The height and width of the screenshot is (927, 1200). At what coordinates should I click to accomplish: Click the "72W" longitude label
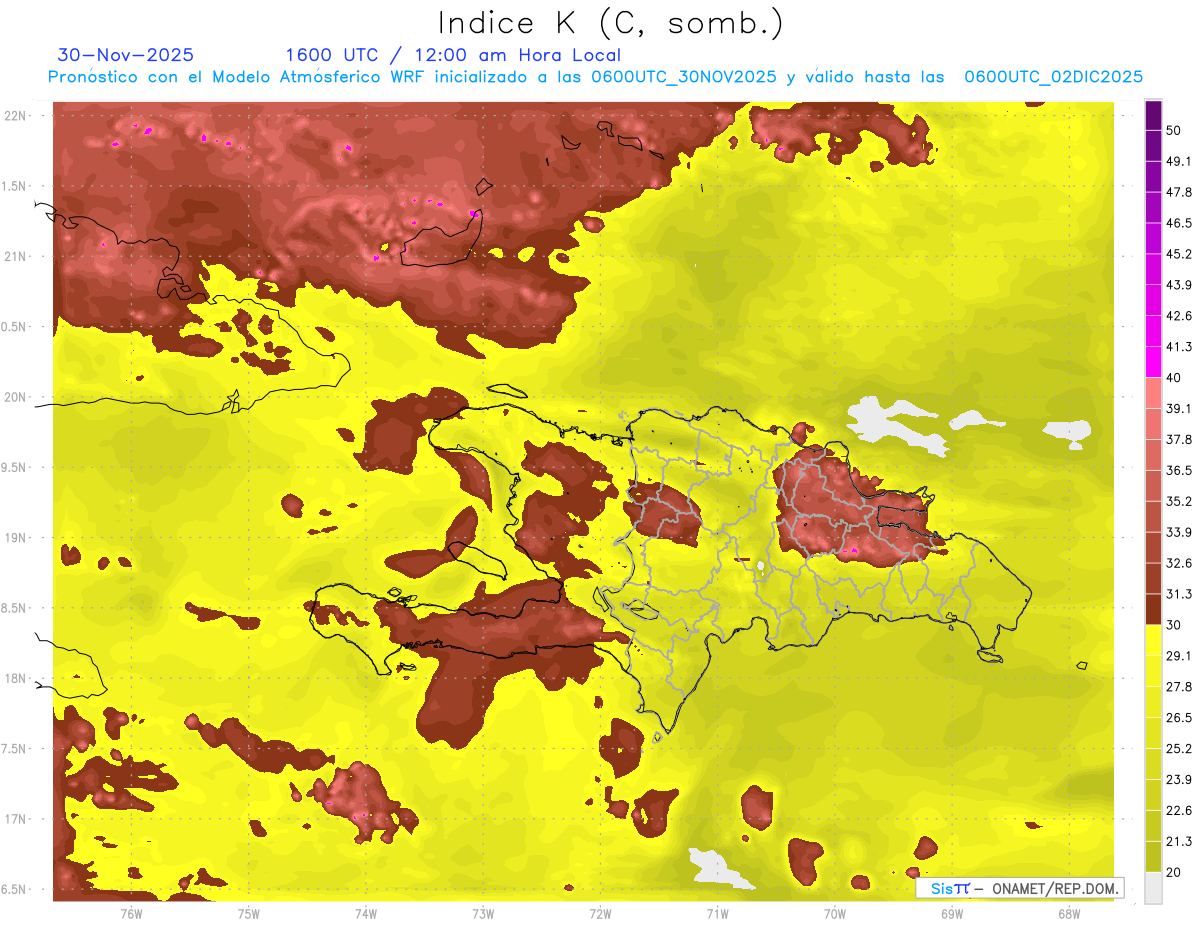tap(600, 914)
